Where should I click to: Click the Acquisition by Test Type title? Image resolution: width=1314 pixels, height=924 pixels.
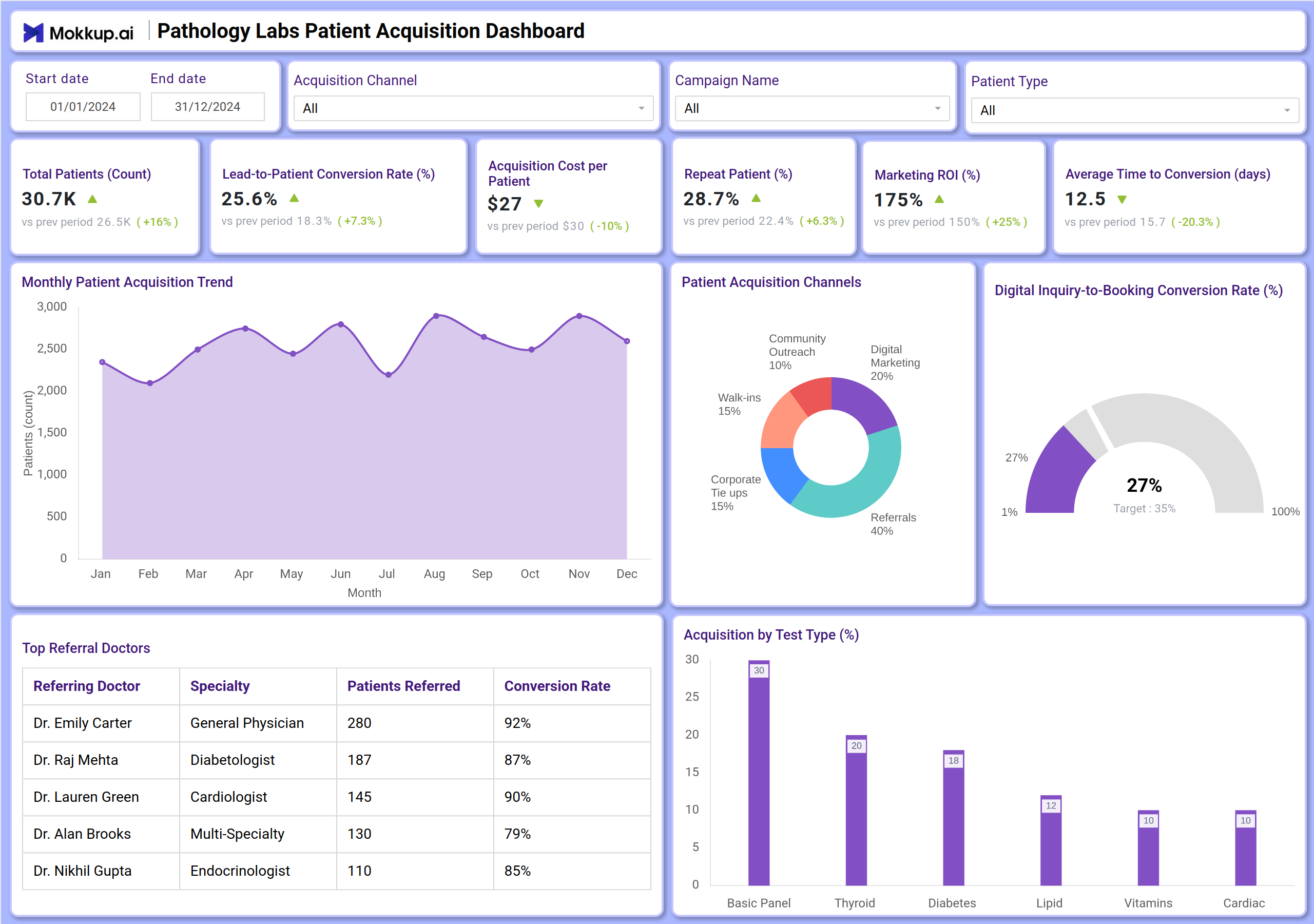tap(771, 635)
